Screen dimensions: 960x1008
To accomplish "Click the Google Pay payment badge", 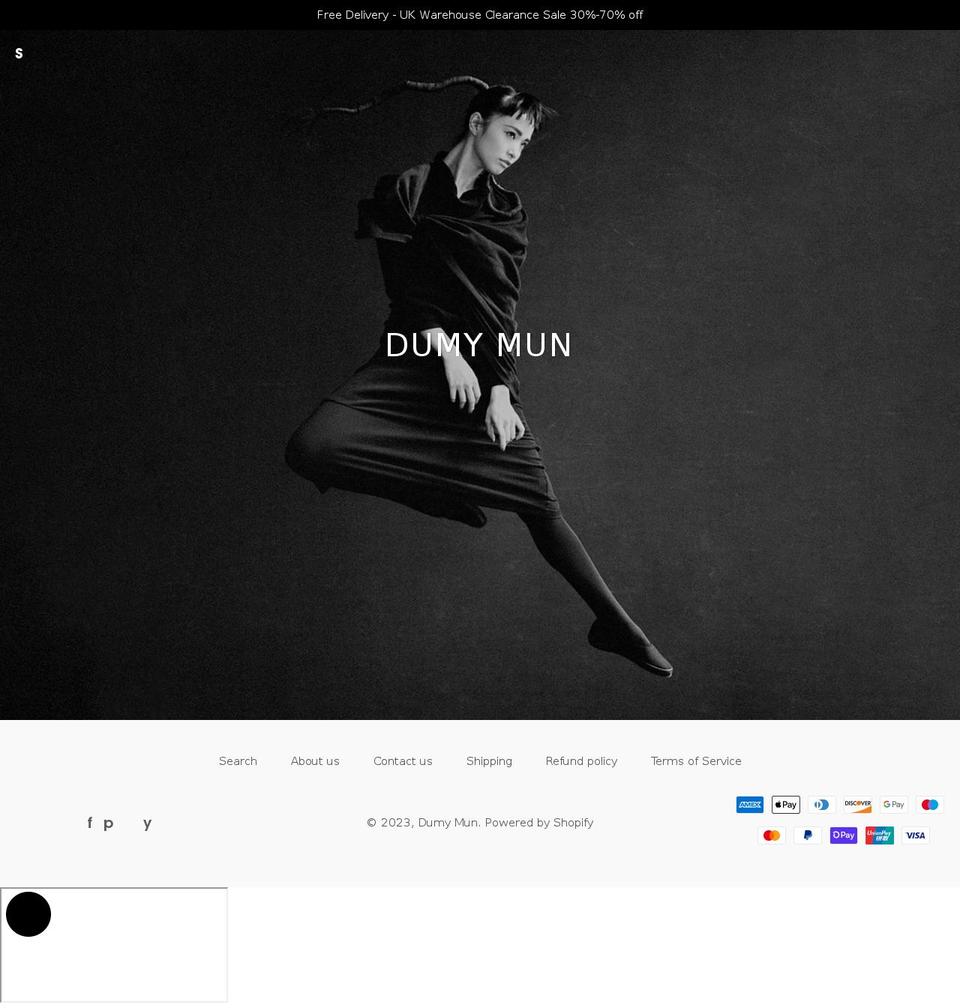I will tap(893, 805).
